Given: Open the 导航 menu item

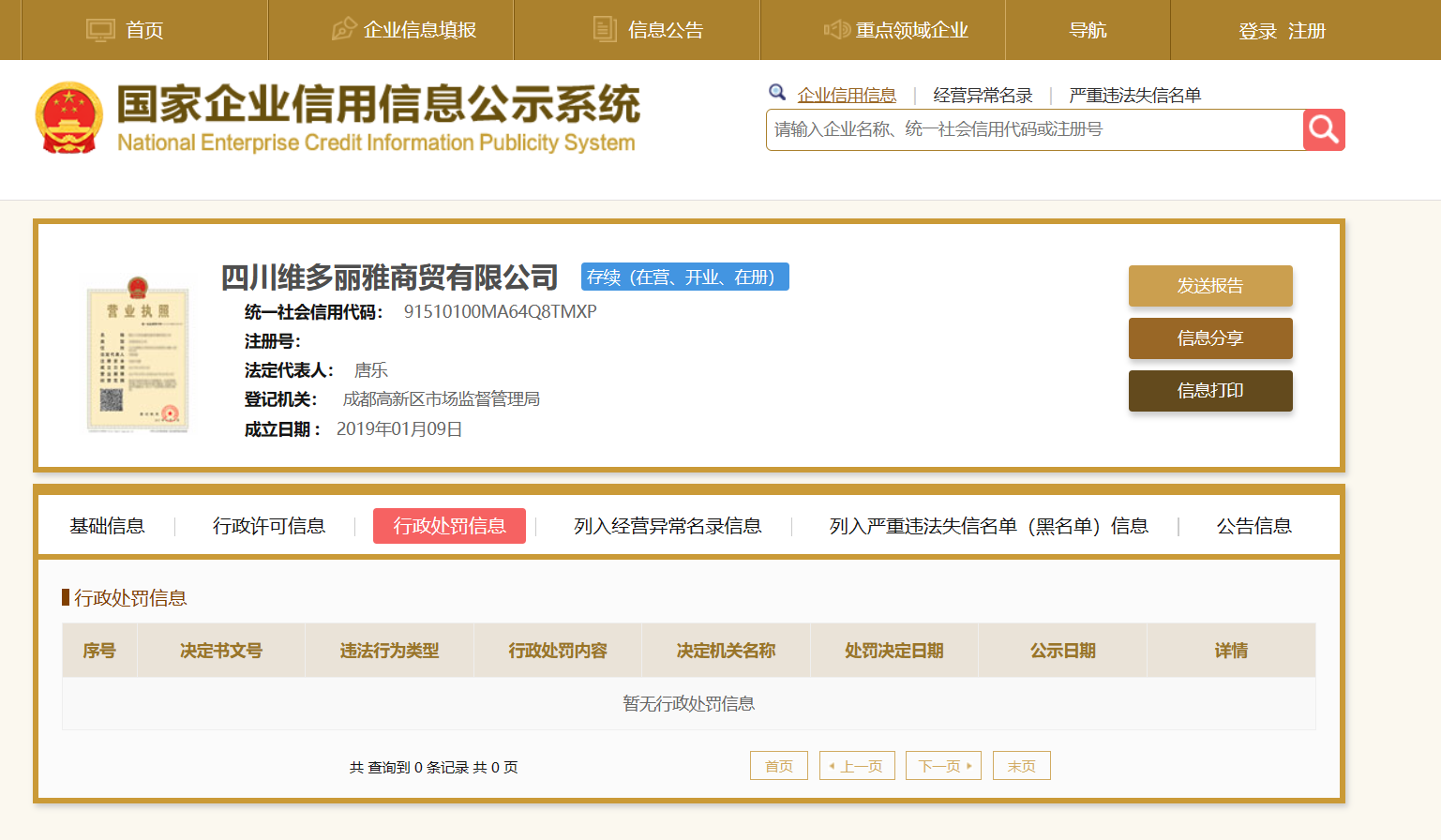Looking at the screenshot, I should [1088, 30].
